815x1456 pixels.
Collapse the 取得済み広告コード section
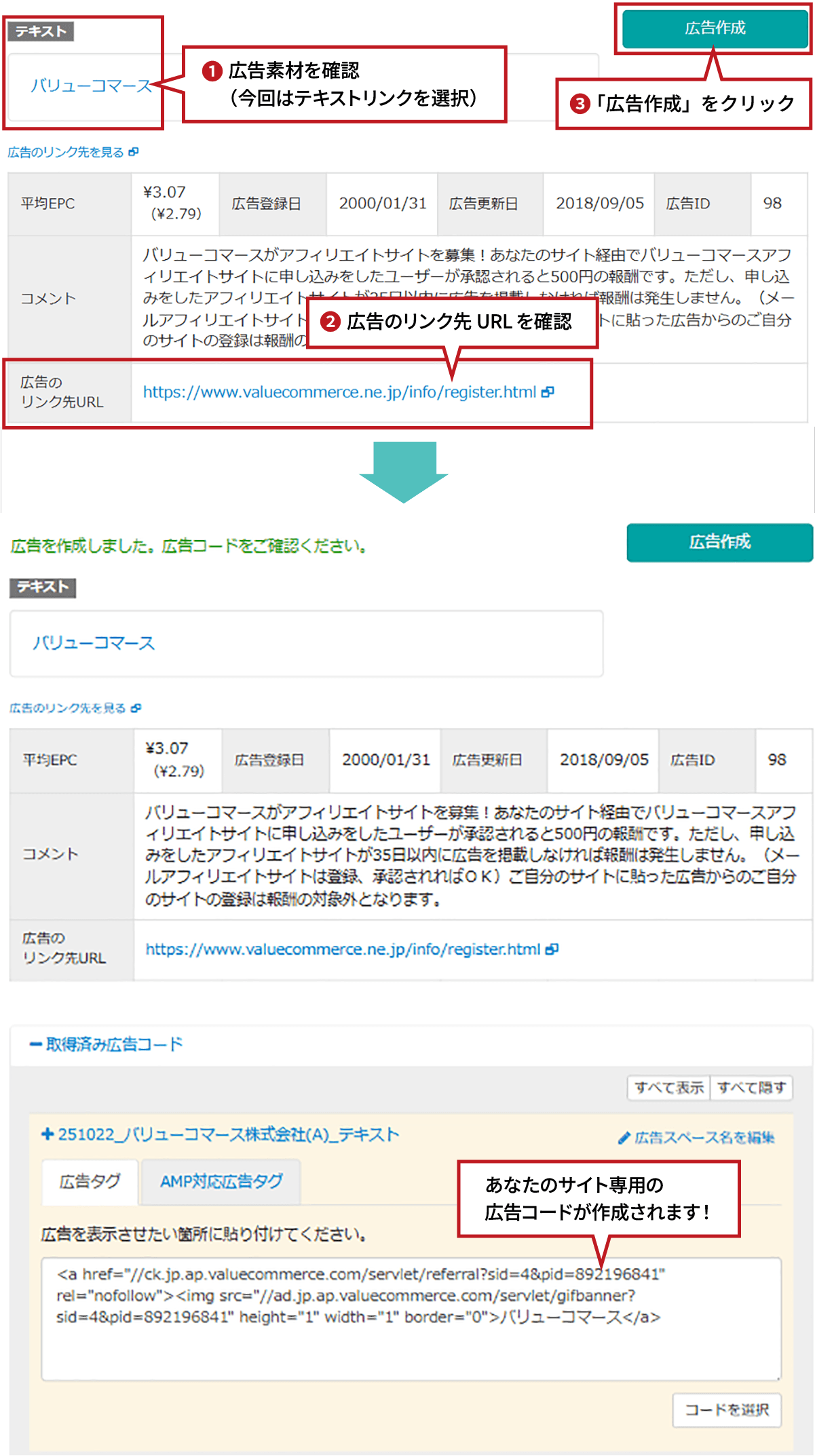coord(35,1044)
